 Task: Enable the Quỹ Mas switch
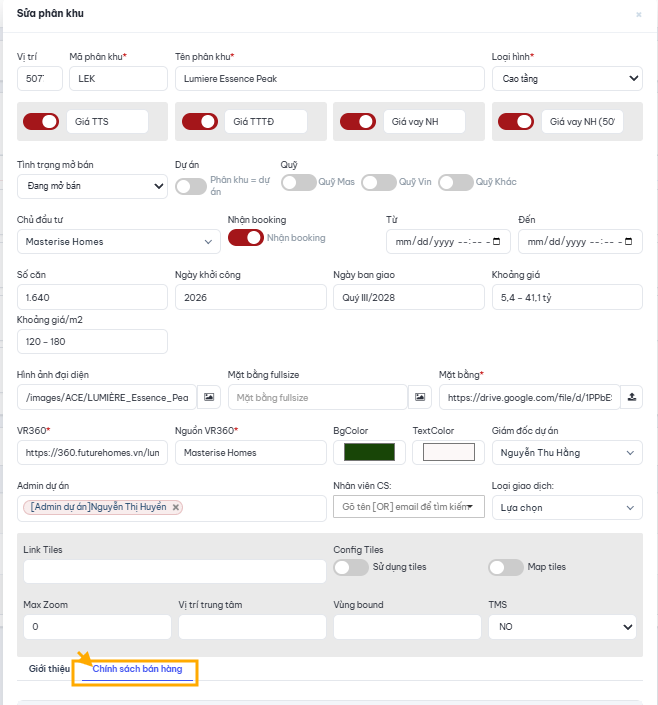point(299,182)
